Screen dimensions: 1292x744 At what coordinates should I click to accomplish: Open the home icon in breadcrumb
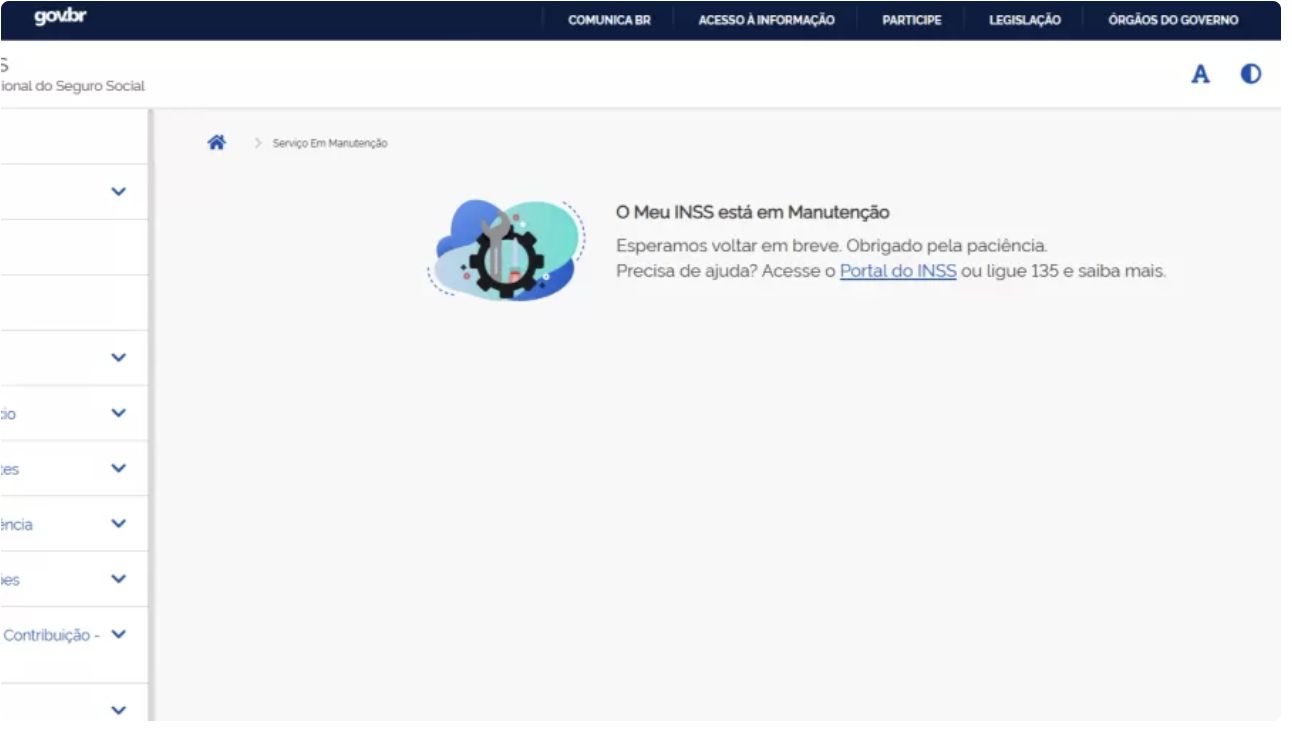coord(216,143)
